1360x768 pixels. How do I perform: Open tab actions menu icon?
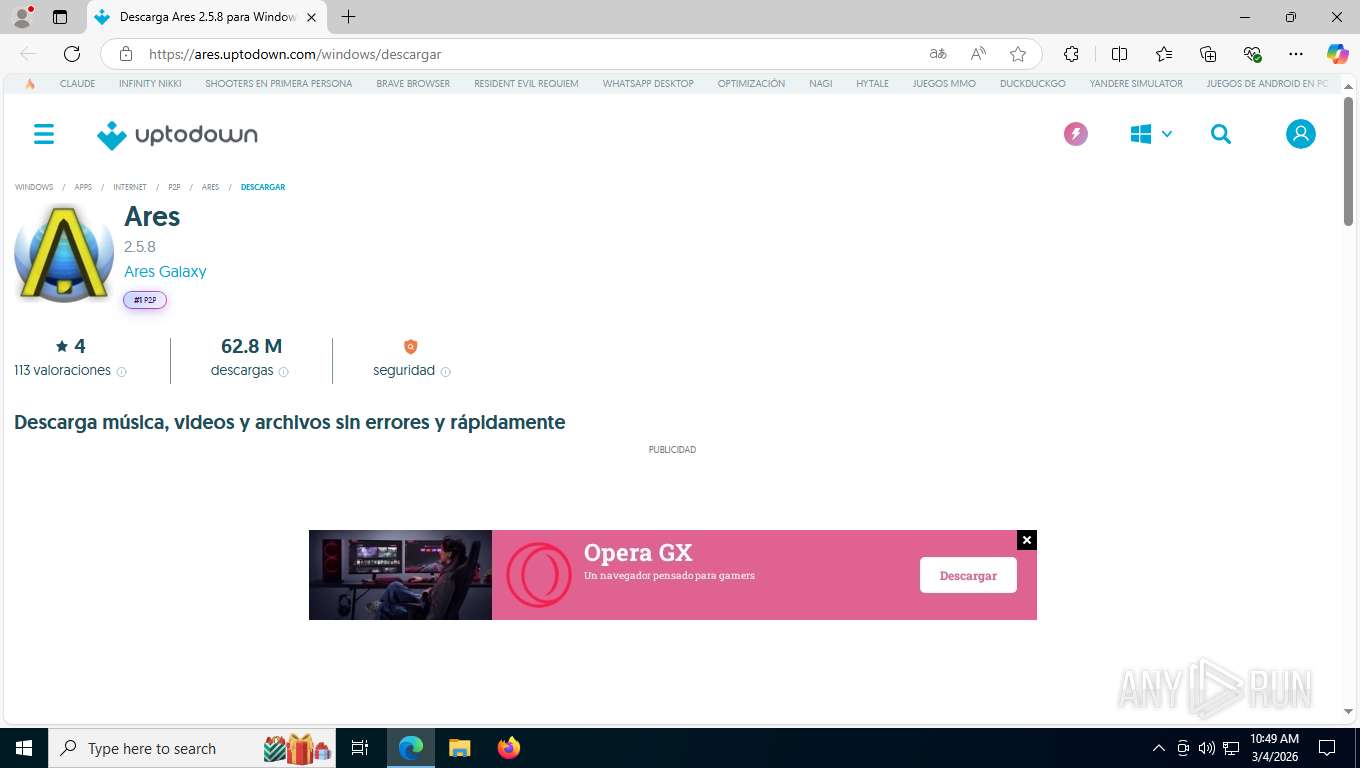click(60, 17)
